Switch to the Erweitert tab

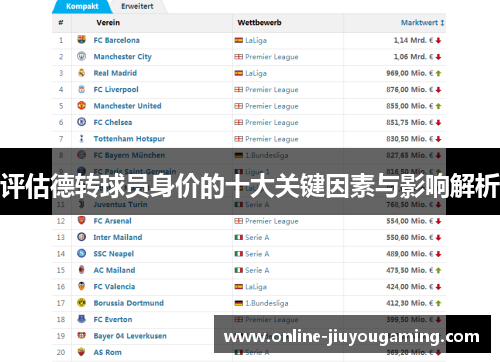tap(137, 6)
